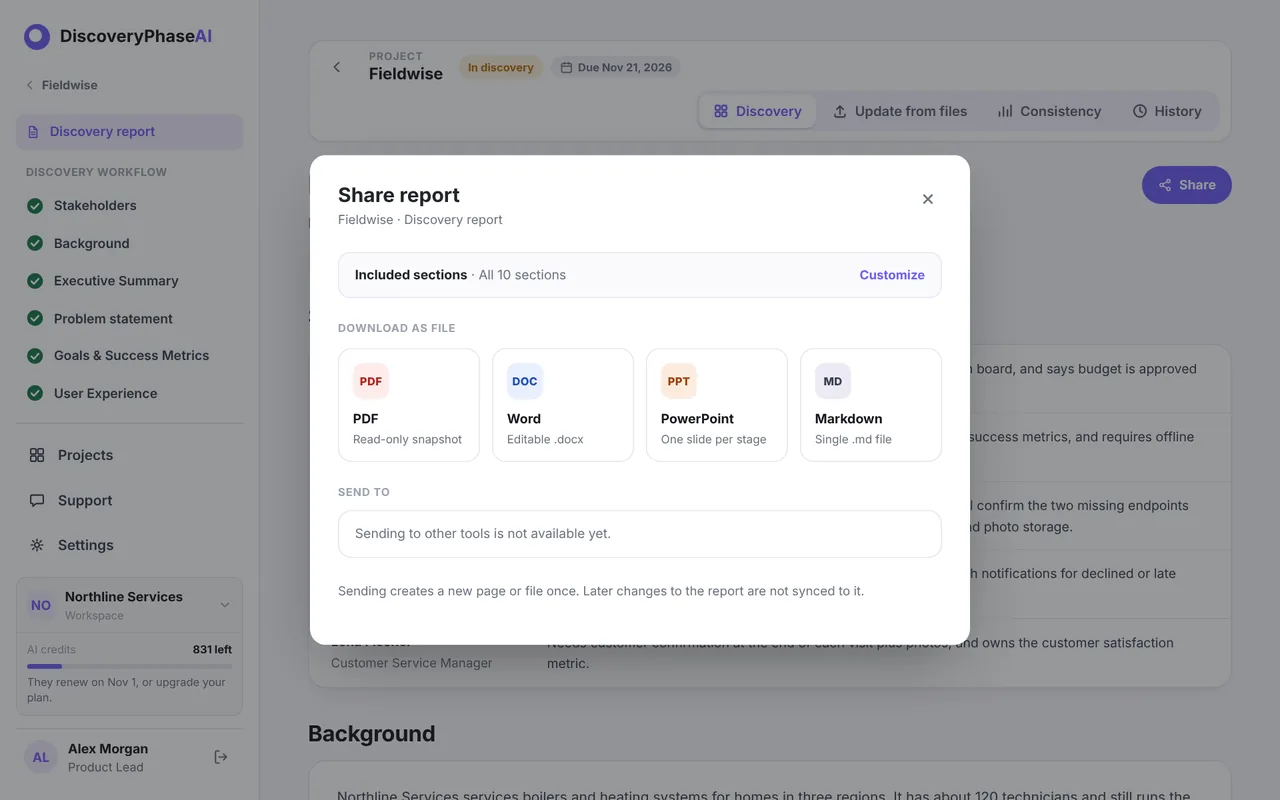Close the Share report dialog
1280x800 pixels.
pyautogui.click(x=928, y=199)
